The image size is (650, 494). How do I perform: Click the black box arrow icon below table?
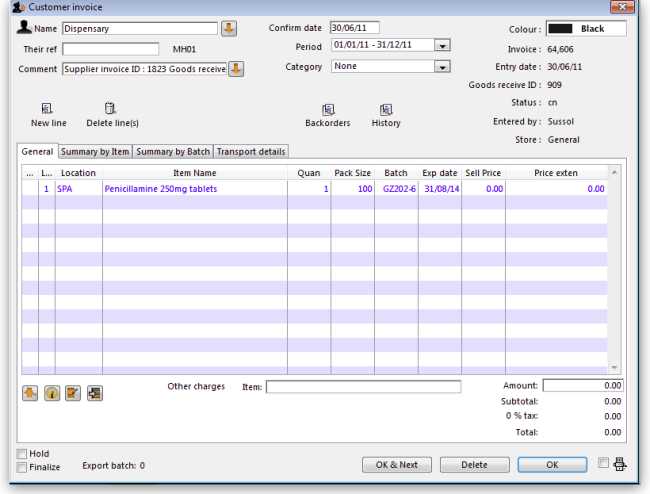pyautogui.click(x=94, y=393)
